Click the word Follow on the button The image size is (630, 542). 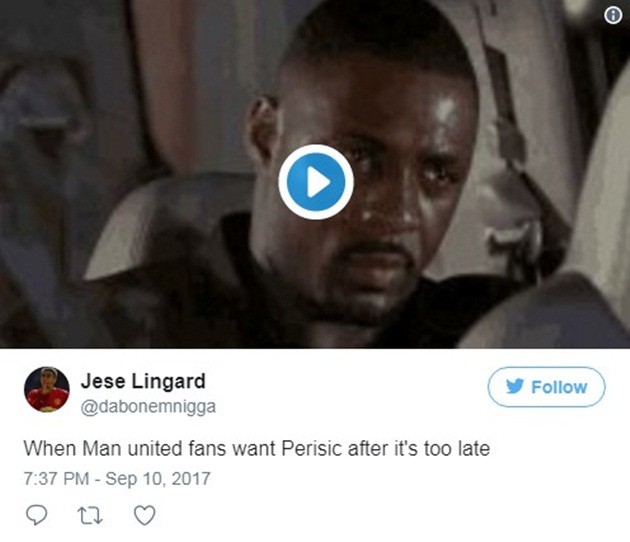coord(559,387)
